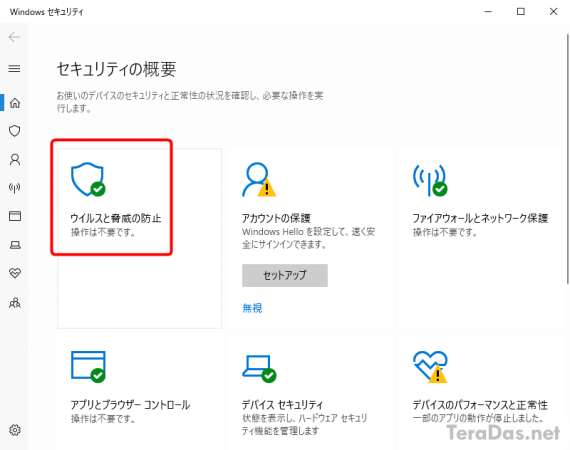Viewport: 570px width, 450px height.
Task: Close the Windows セキュリティ window
Action: [553, 12]
